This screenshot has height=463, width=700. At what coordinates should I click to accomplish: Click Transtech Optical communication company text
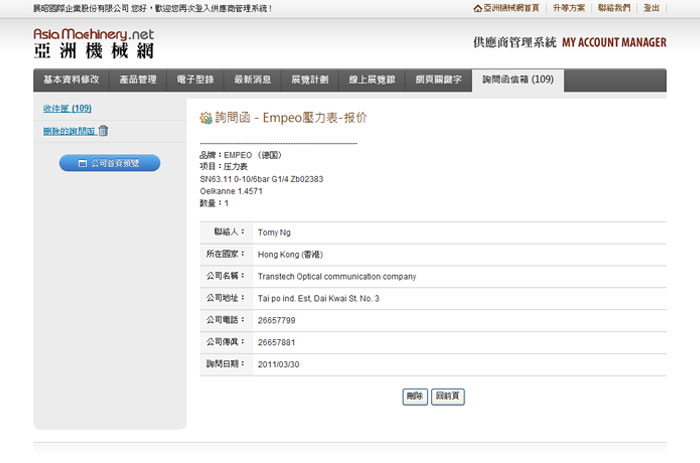[x=337, y=277]
